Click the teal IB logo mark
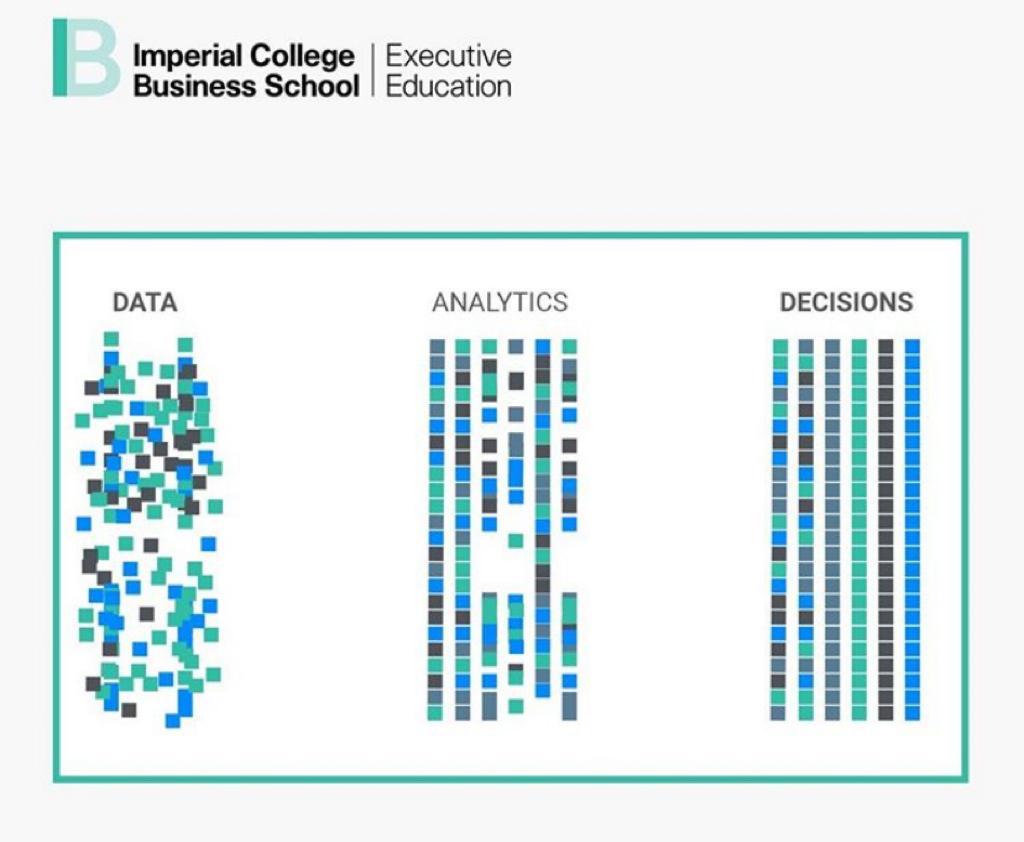1024x842 pixels. [x=86, y=57]
